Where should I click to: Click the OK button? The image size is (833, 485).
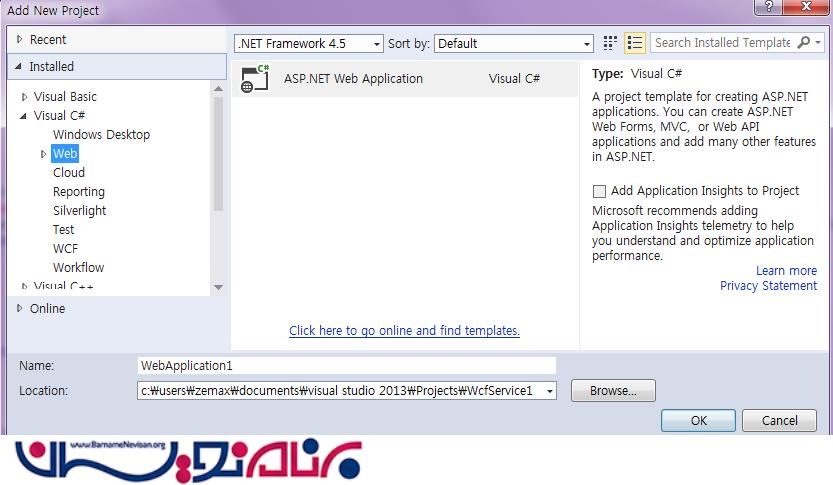click(699, 420)
